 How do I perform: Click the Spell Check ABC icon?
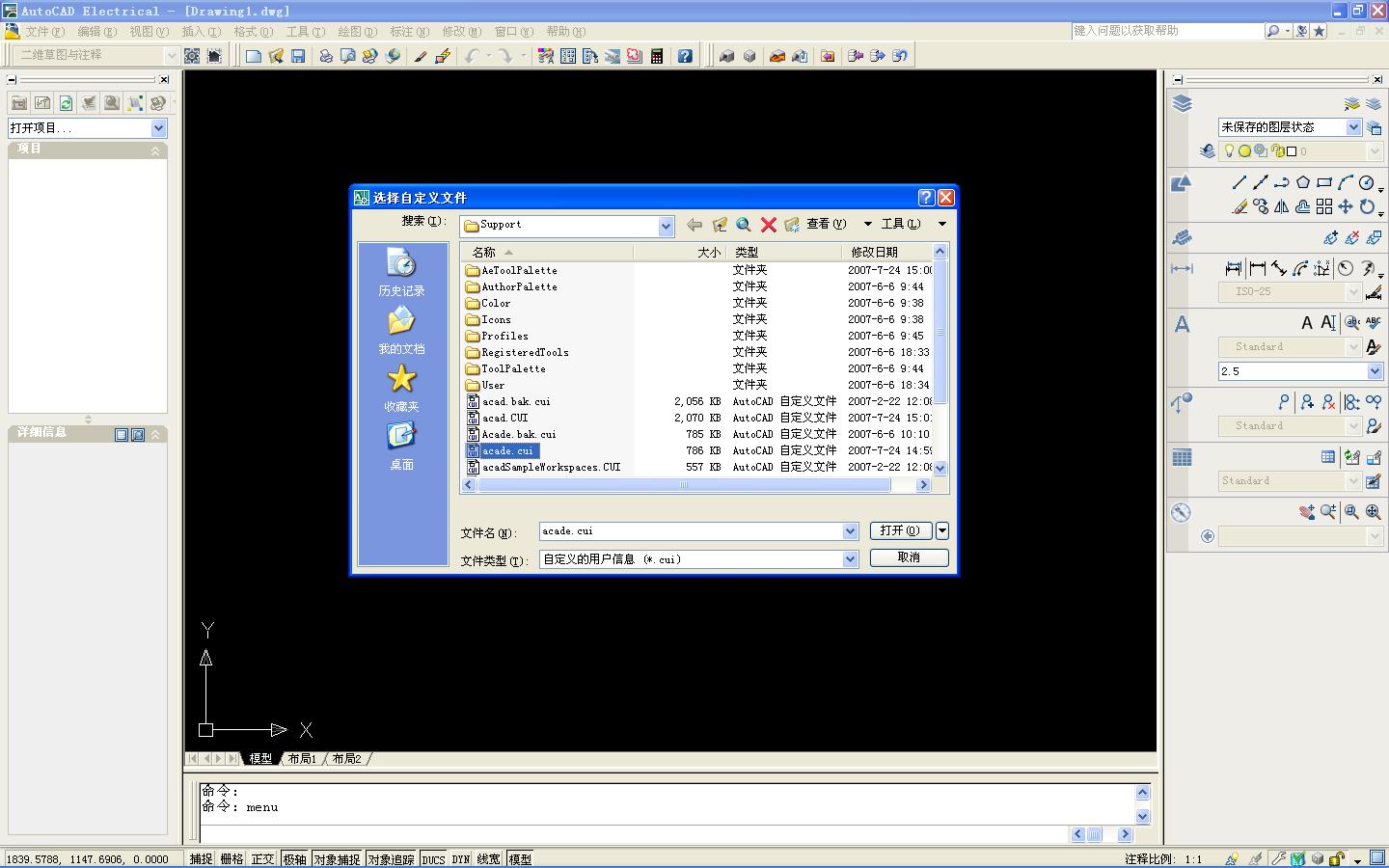(x=1374, y=322)
